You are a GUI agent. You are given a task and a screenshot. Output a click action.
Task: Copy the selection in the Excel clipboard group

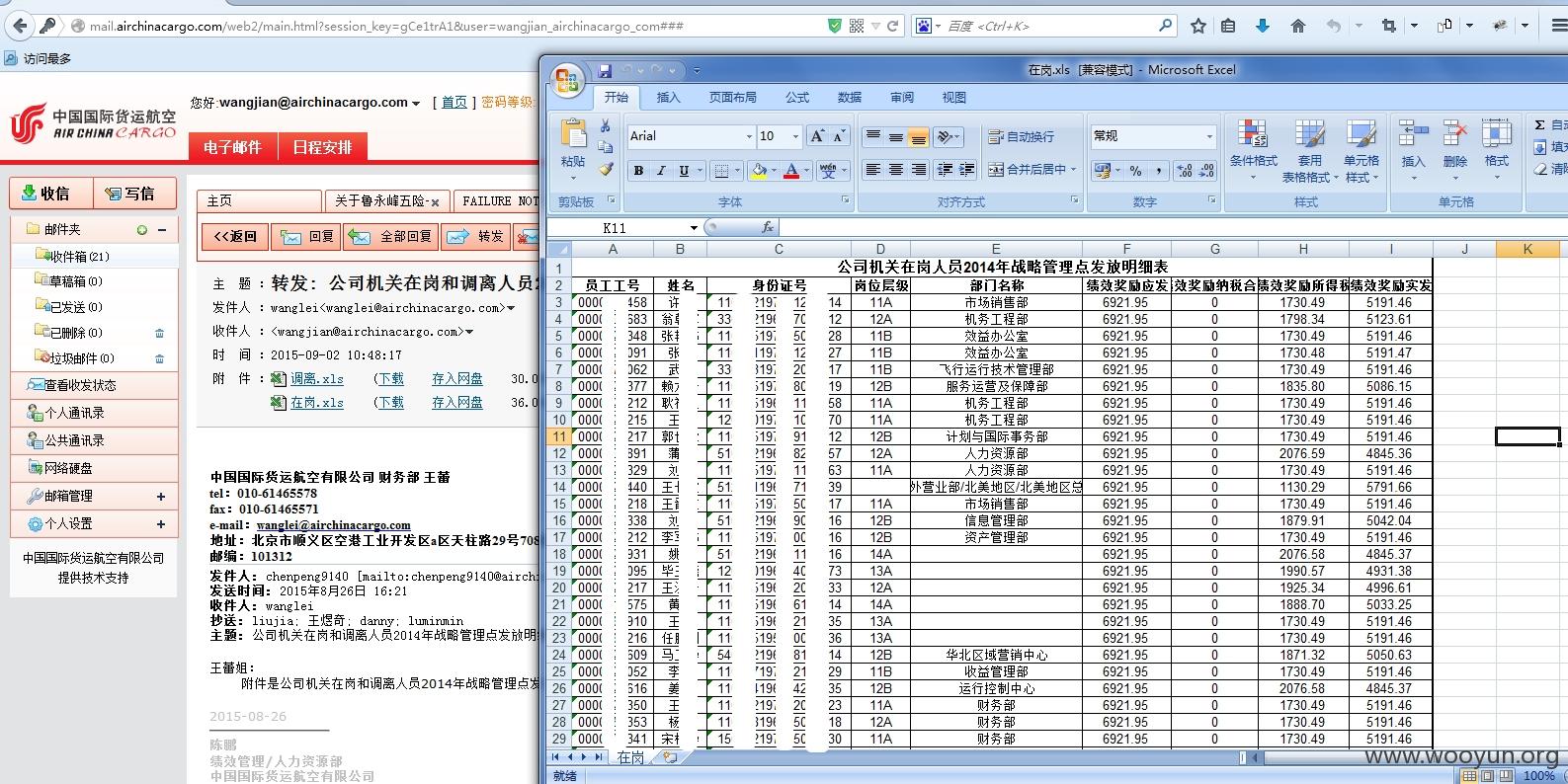point(605,147)
